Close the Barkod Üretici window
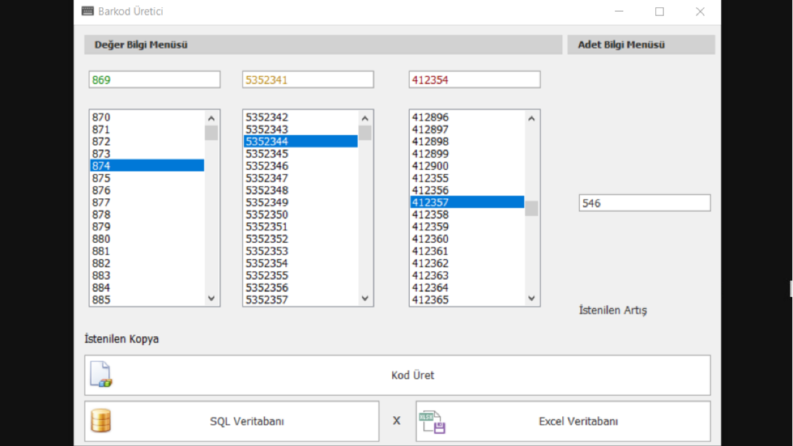This screenshot has height=446, width=793. tap(700, 11)
